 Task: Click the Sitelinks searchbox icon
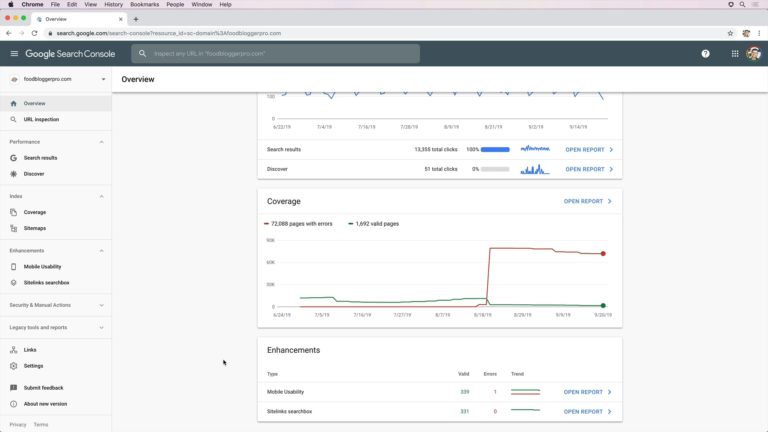pyautogui.click(x=13, y=283)
